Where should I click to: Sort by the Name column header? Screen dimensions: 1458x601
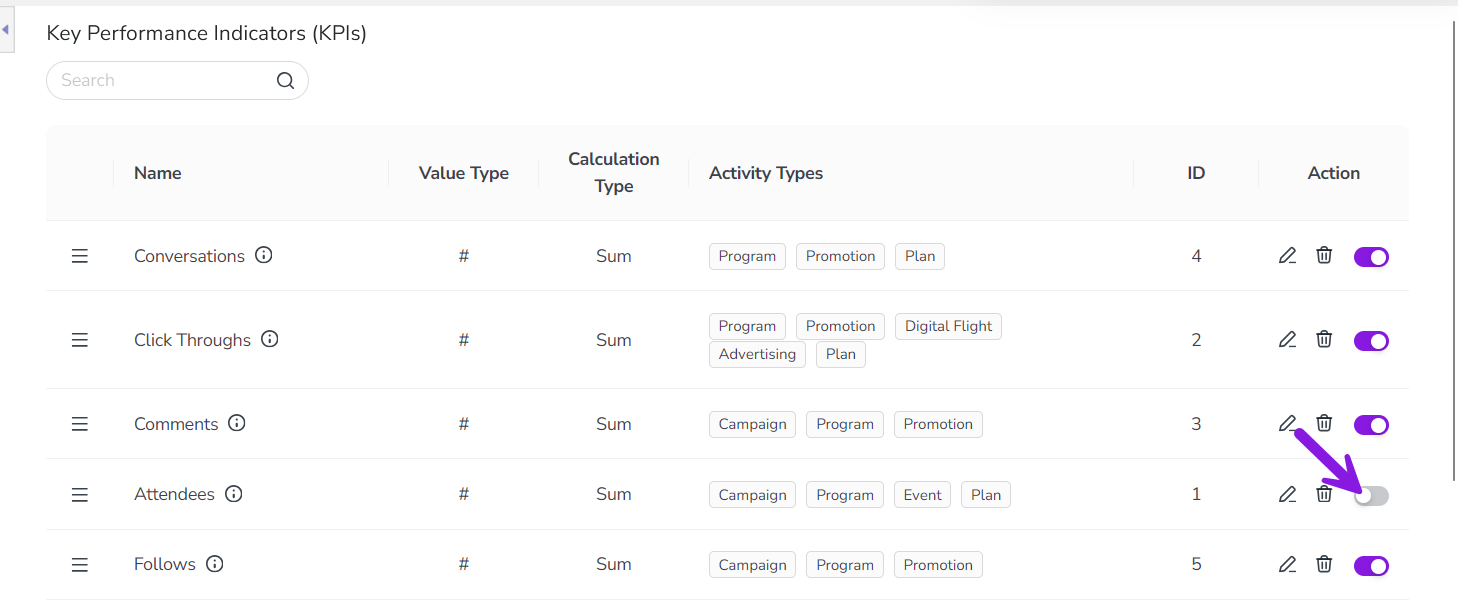click(x=158, y=173)
